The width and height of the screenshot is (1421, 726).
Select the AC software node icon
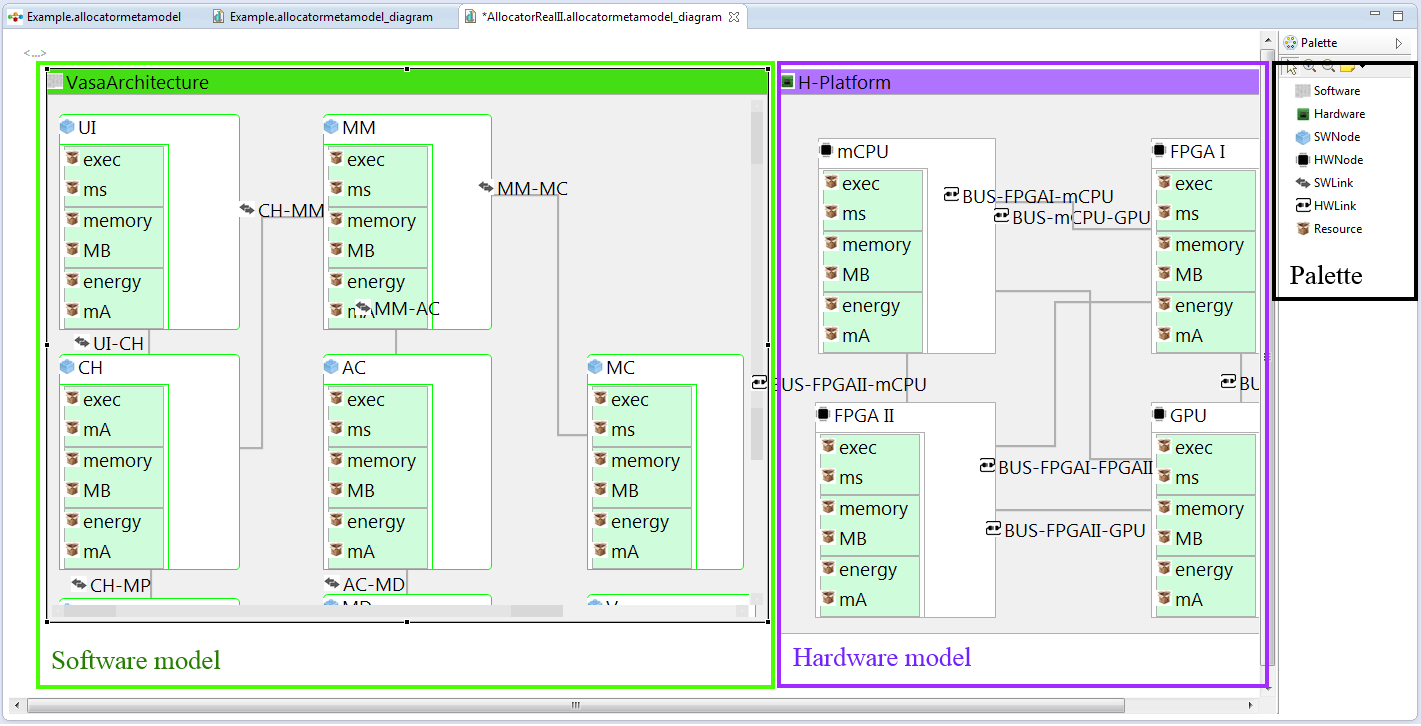331,367
